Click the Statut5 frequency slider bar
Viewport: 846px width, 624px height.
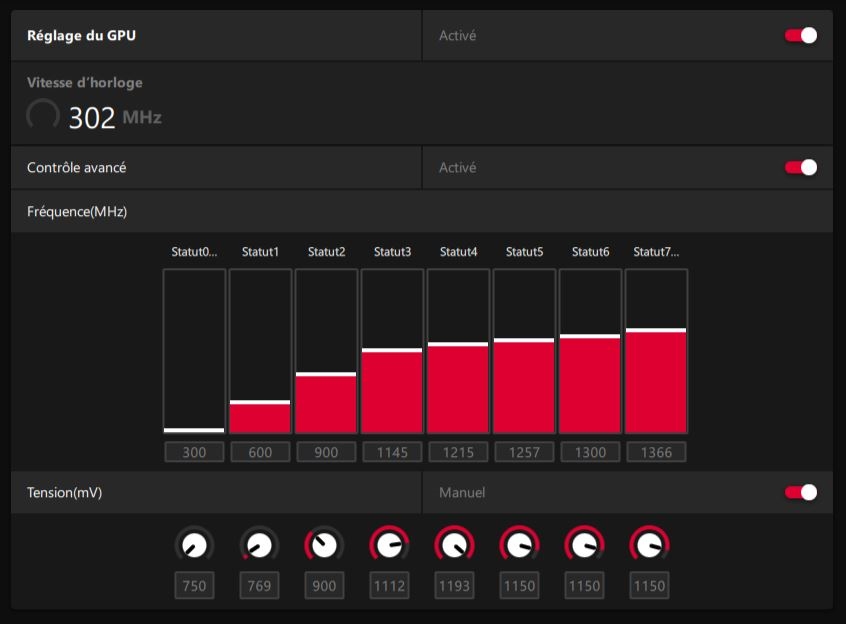tap(524, 351)
